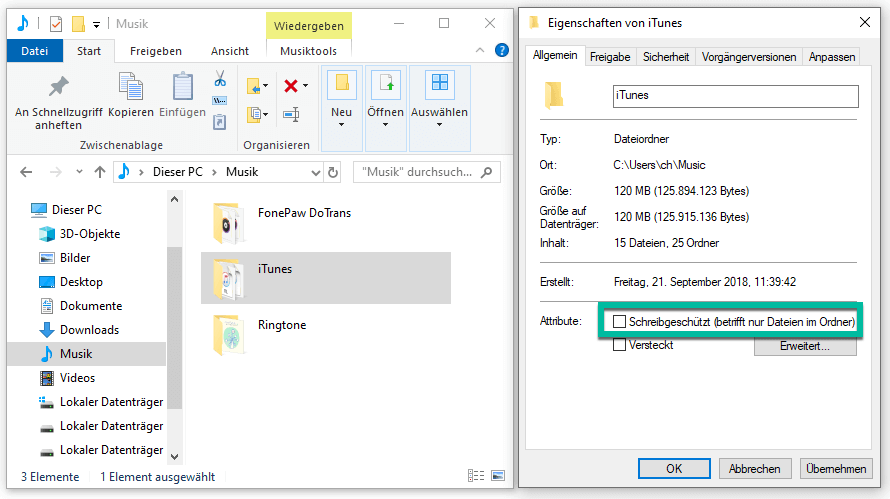The height and width of the screenshot is (499, 890).
Task: Click the Erweitert... button
Action: point(805,346)
